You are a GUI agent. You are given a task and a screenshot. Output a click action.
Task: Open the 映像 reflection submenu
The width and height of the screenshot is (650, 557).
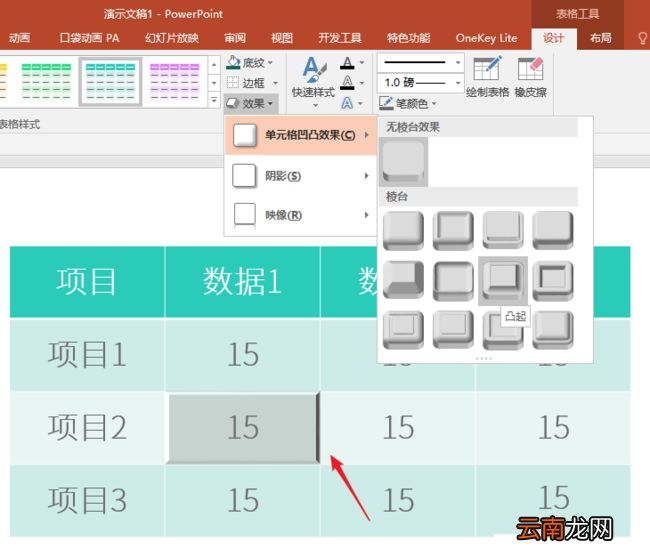[301, 215]
